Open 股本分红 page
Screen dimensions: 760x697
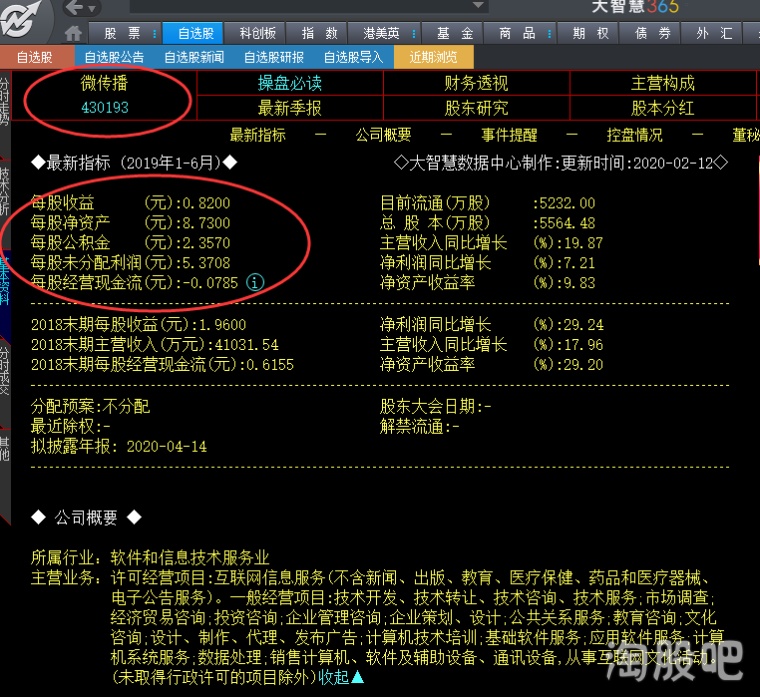(x=662, y=108)
